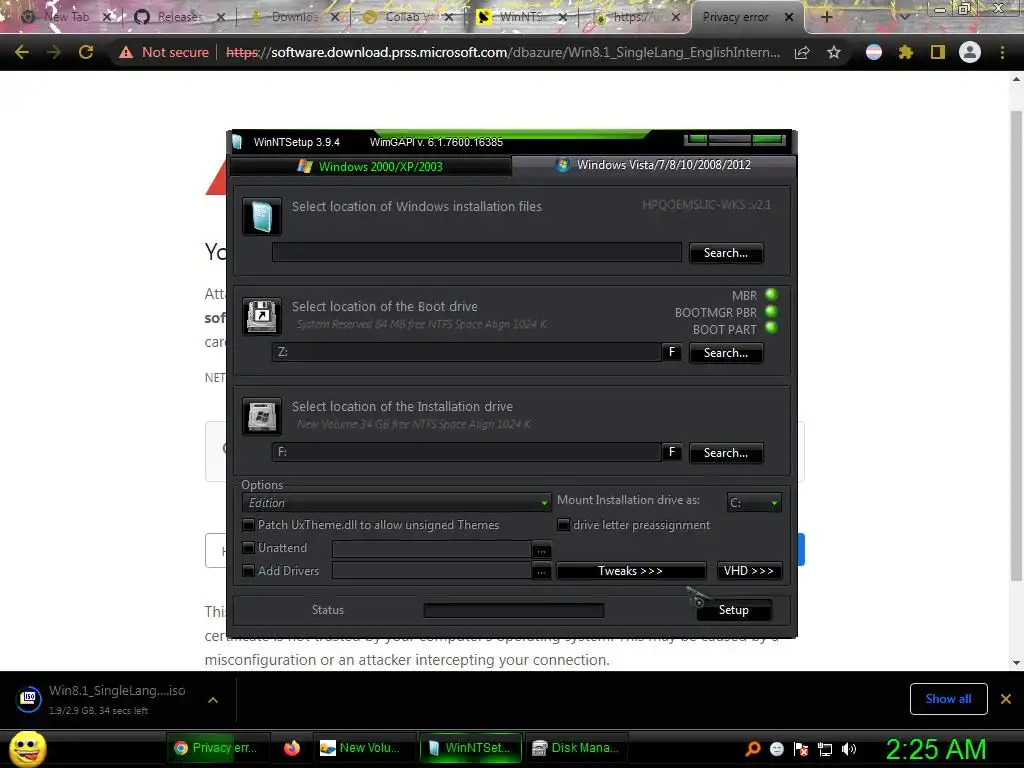Screen dimensions: 1024x768
Task: Close the downloads bar with X
Action: [x=1006, y=699]
